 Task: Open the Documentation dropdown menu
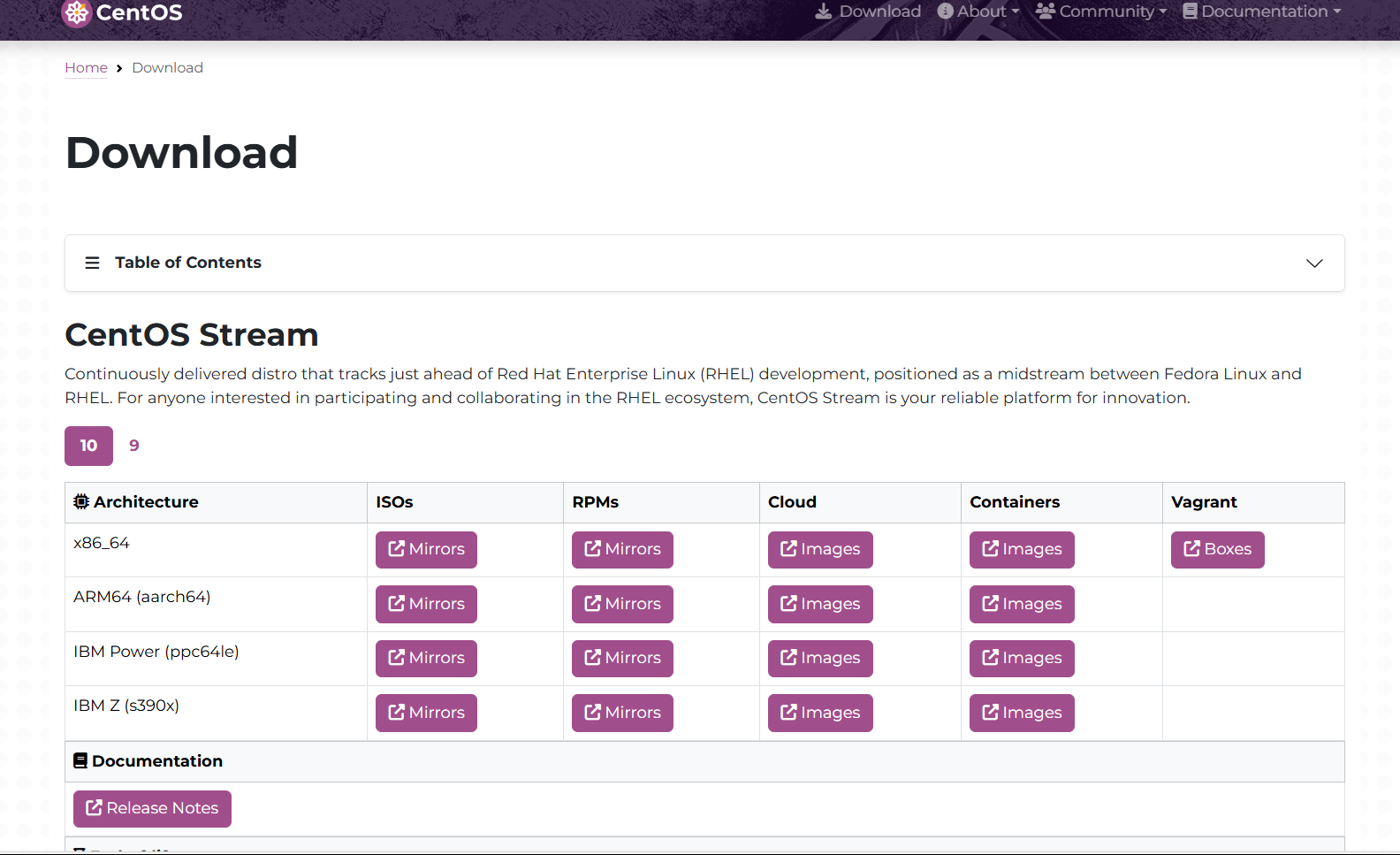click(x=1262, y=11)
